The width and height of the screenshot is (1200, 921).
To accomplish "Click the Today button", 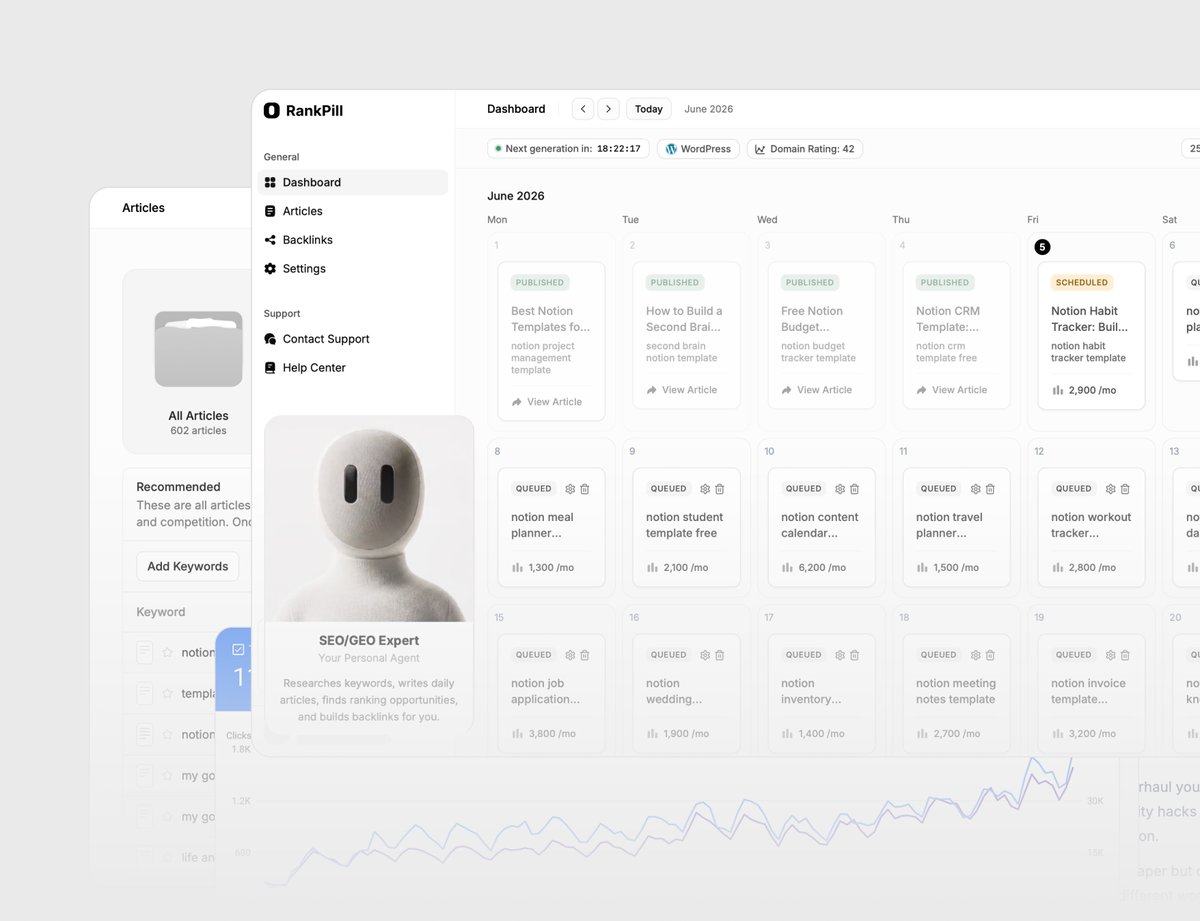I will tap(649, 109).
